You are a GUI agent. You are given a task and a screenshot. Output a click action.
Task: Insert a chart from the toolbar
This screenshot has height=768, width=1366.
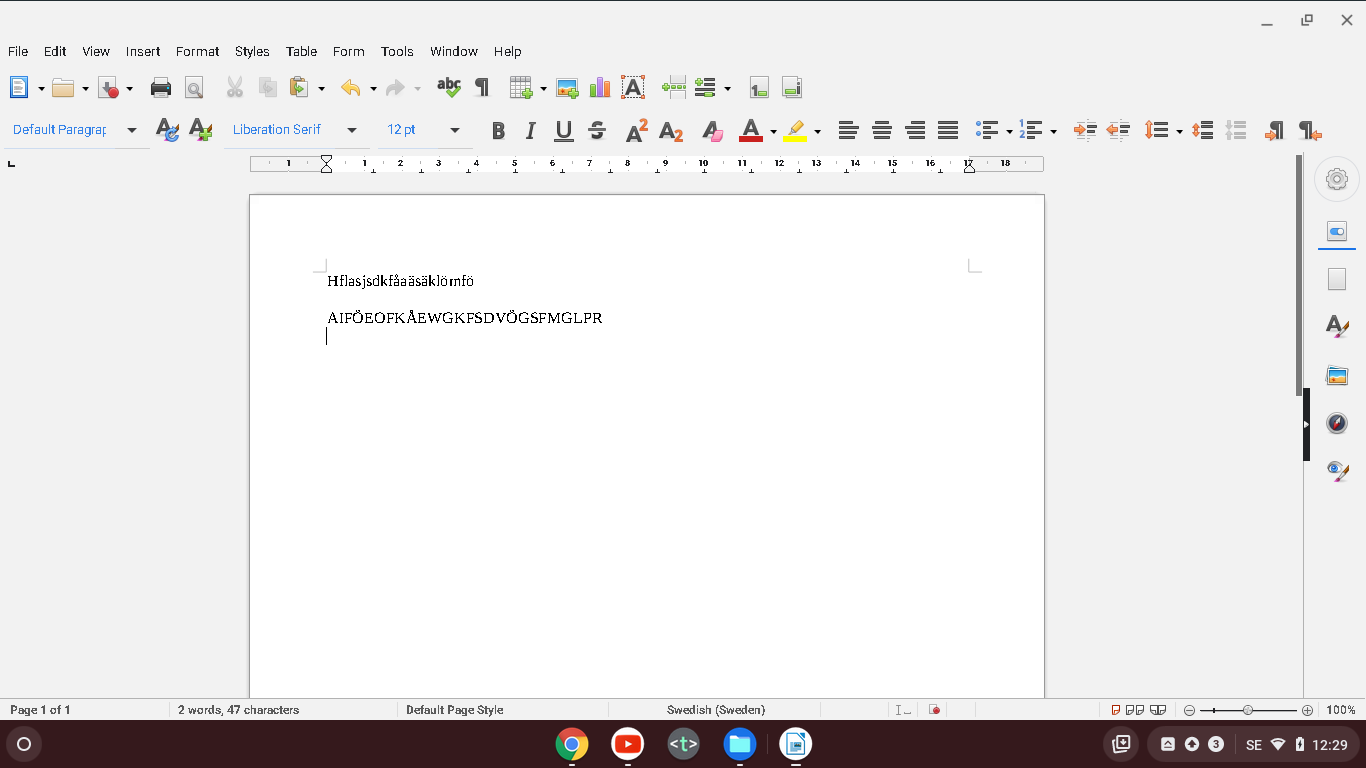click(600, 88)
